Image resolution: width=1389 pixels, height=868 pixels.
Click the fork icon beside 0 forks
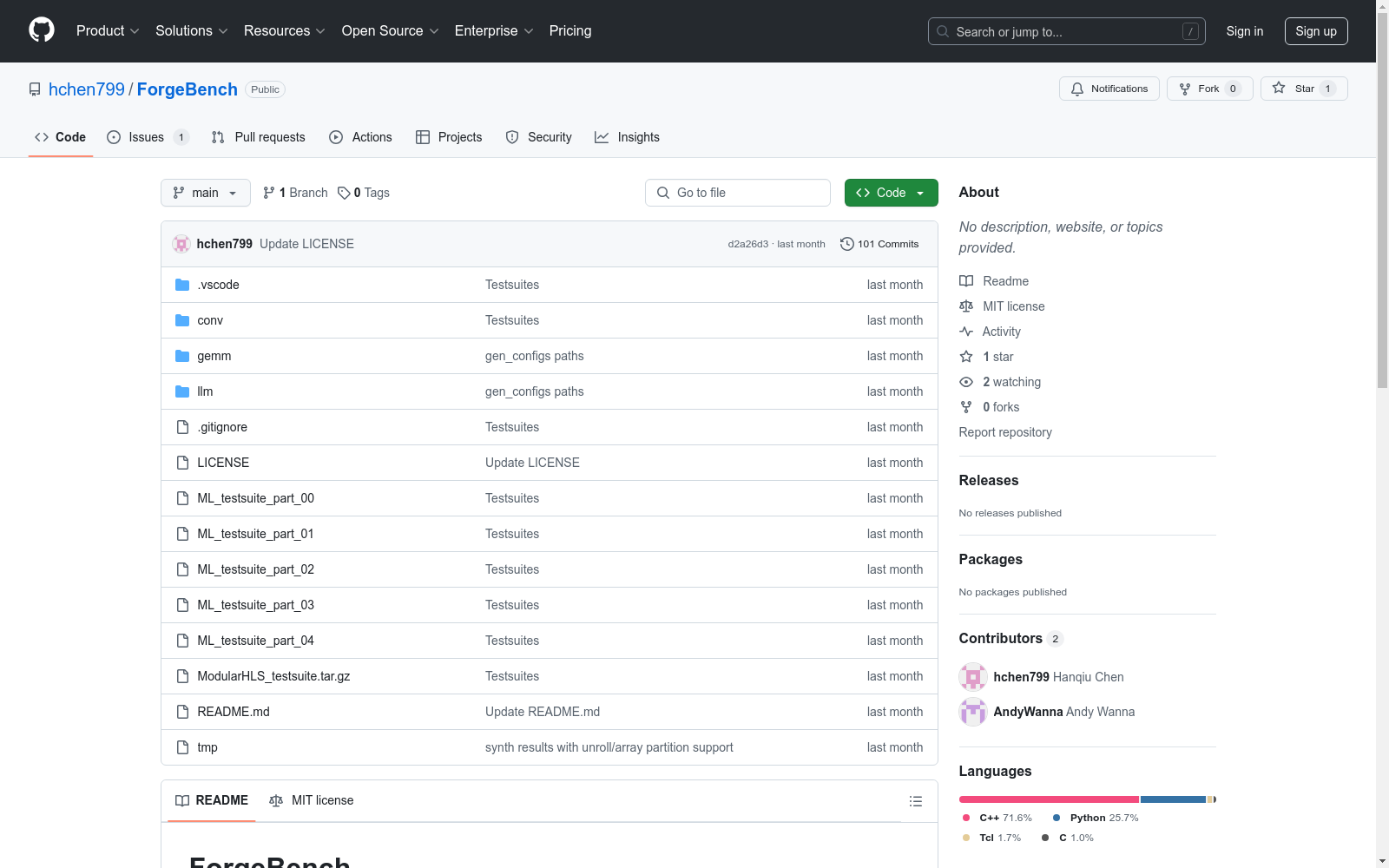tap(966, 407)
